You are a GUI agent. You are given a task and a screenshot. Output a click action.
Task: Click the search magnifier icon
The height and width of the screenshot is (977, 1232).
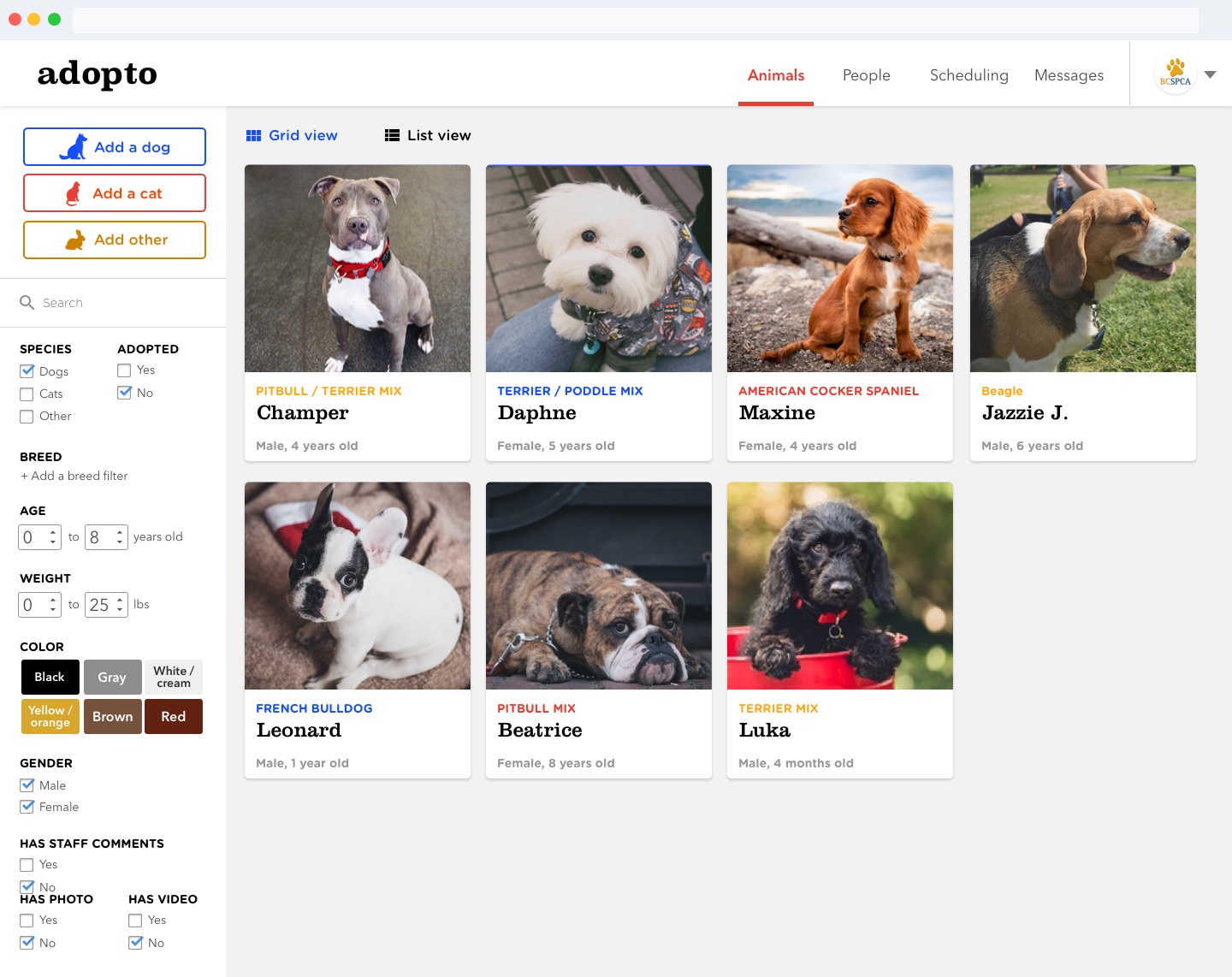tap(27, 303)
